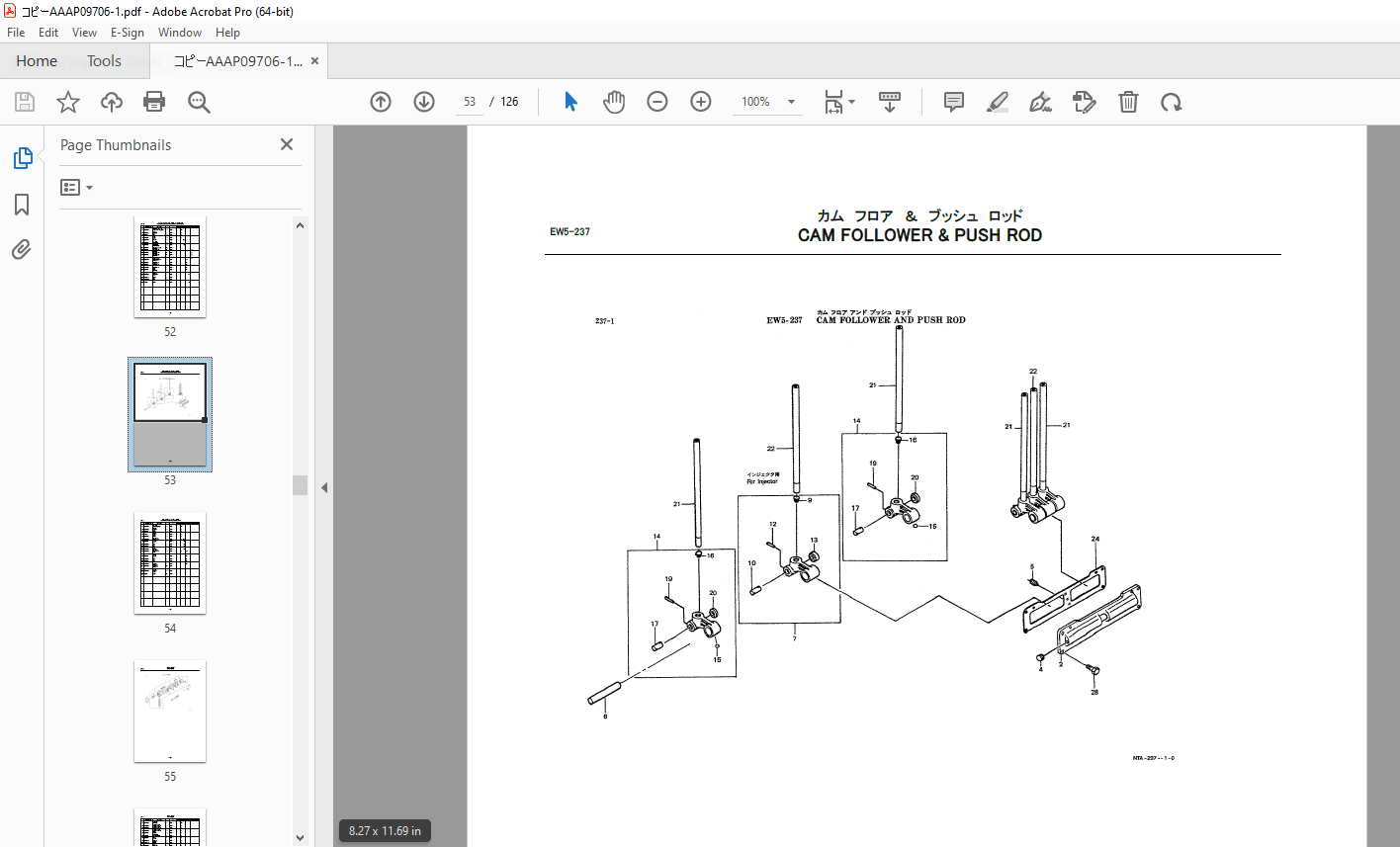1400x847 pixels.
Task: Select page 55 thumbnail
Action: (170, 712)
